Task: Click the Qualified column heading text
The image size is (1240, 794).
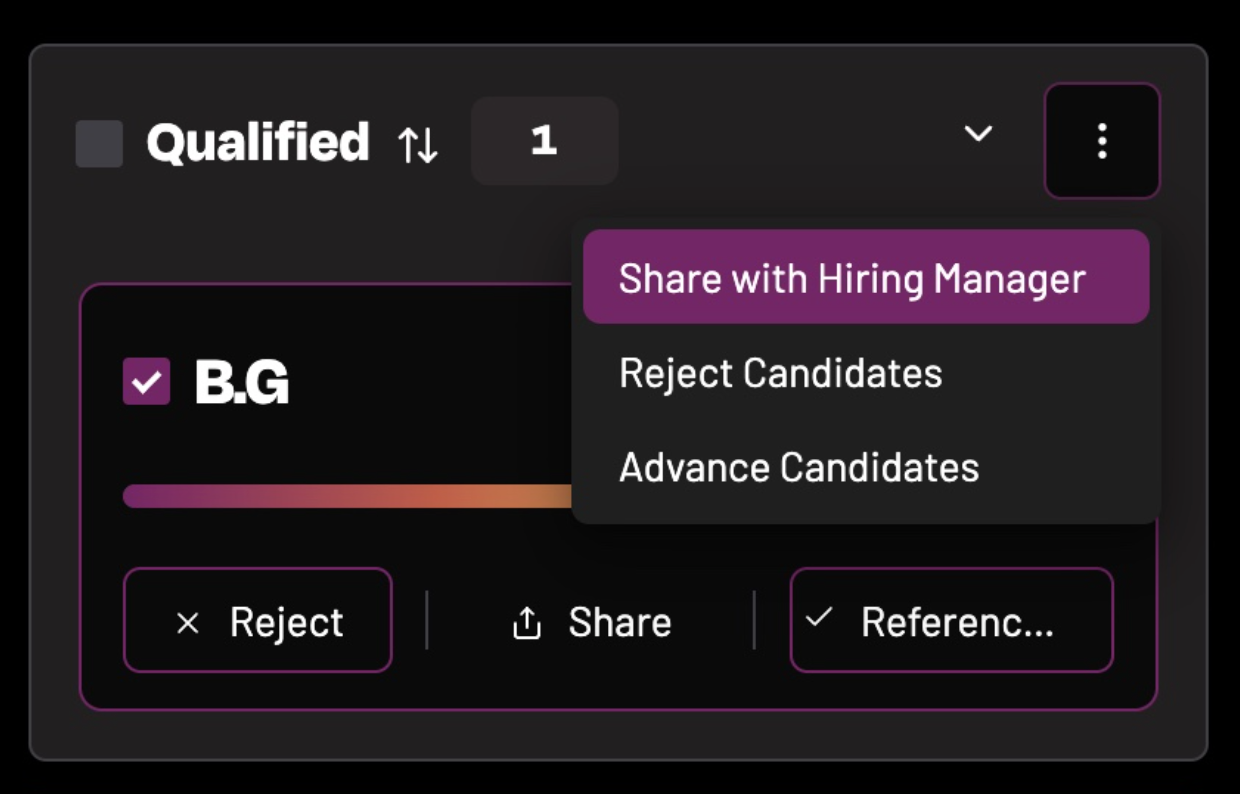Action: (258, 143)
